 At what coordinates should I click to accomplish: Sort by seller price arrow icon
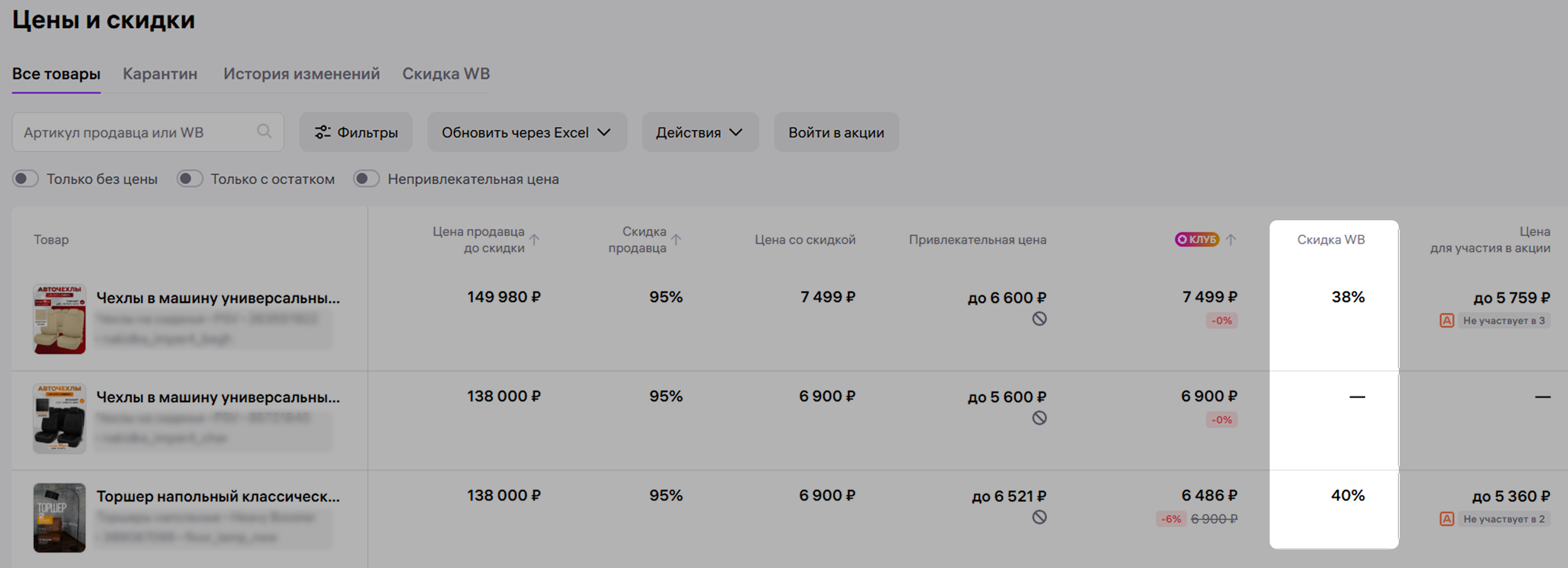534,239
